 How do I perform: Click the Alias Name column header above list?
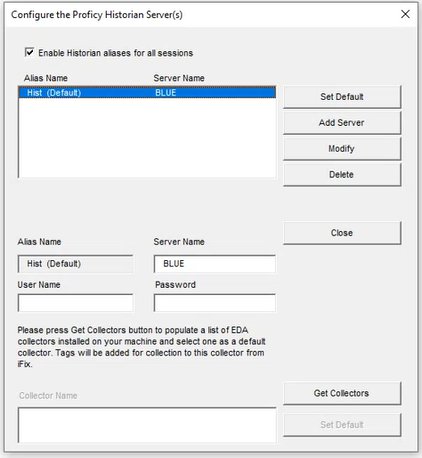[46, 78]
